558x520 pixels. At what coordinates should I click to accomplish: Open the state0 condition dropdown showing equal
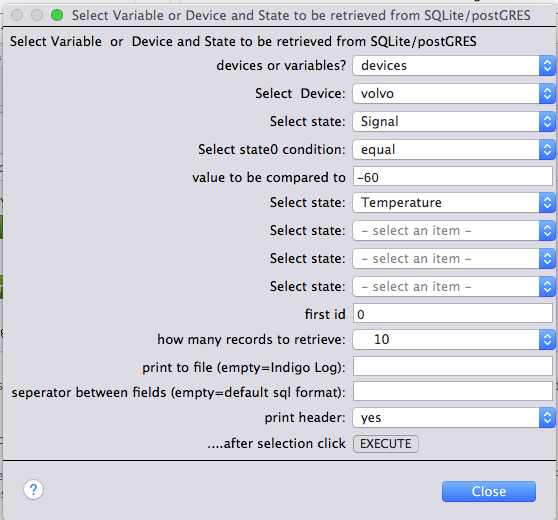[454, 149]
